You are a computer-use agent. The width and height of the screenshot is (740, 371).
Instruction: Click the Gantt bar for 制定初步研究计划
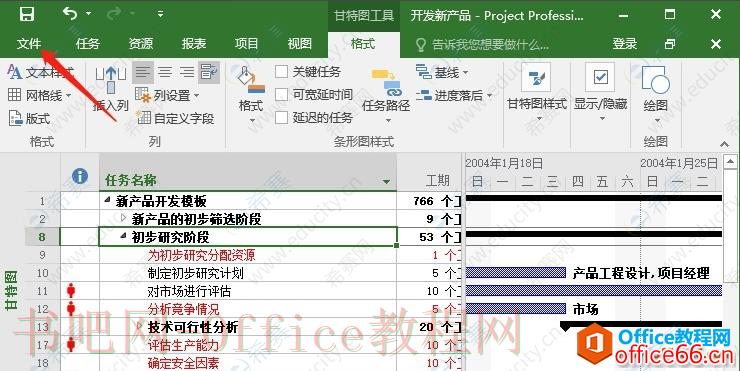(x=516, y=272)
